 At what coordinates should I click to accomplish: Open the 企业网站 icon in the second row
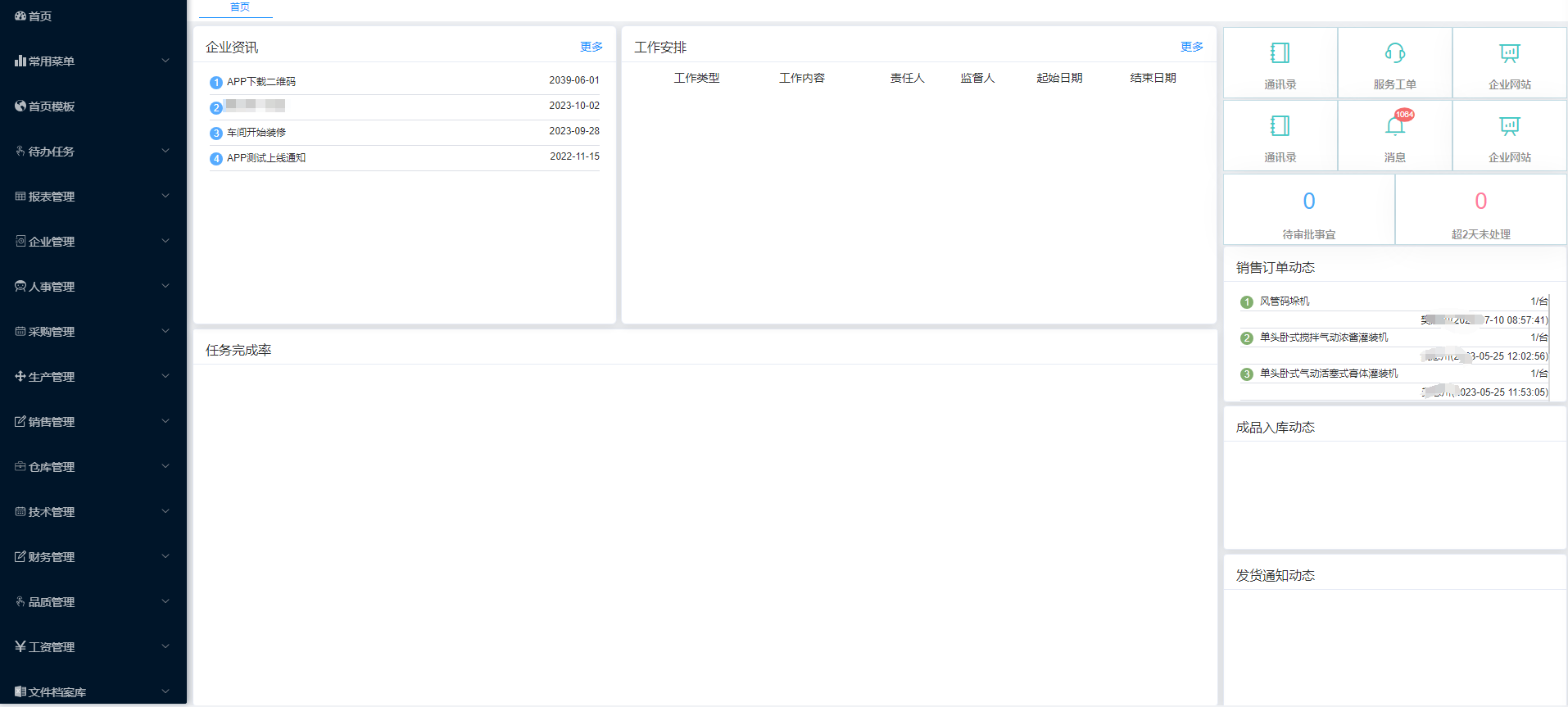[1510, 126]
